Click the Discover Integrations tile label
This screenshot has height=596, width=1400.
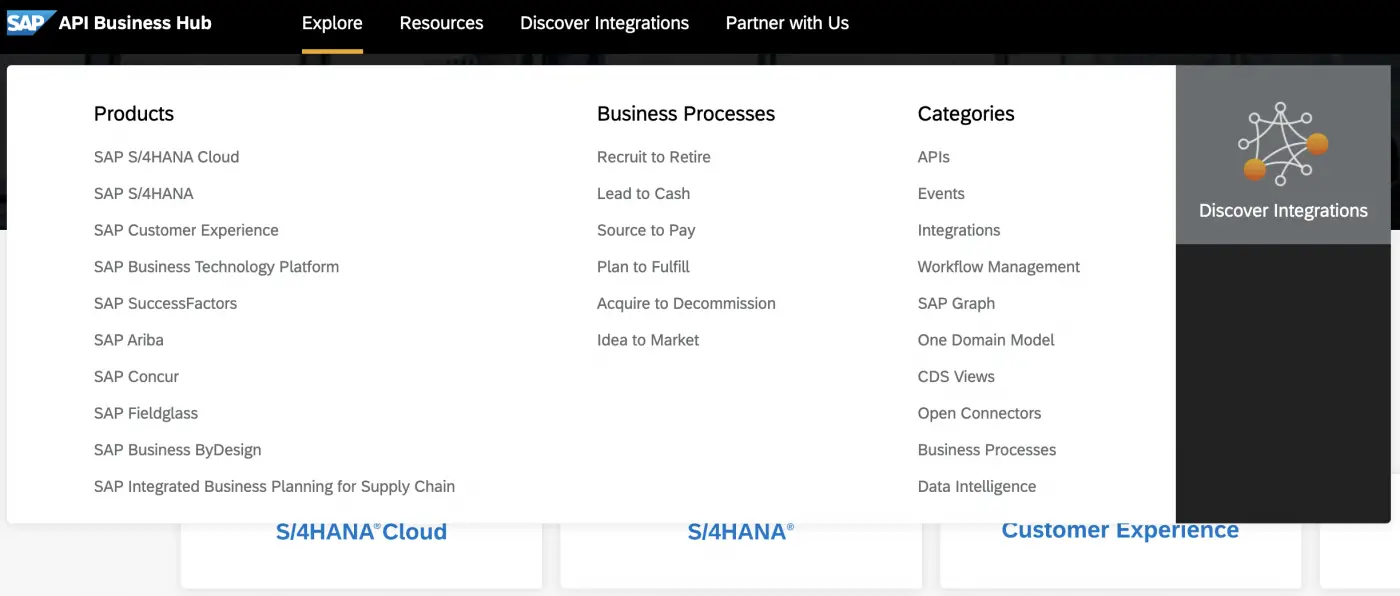click(1283, 211)
